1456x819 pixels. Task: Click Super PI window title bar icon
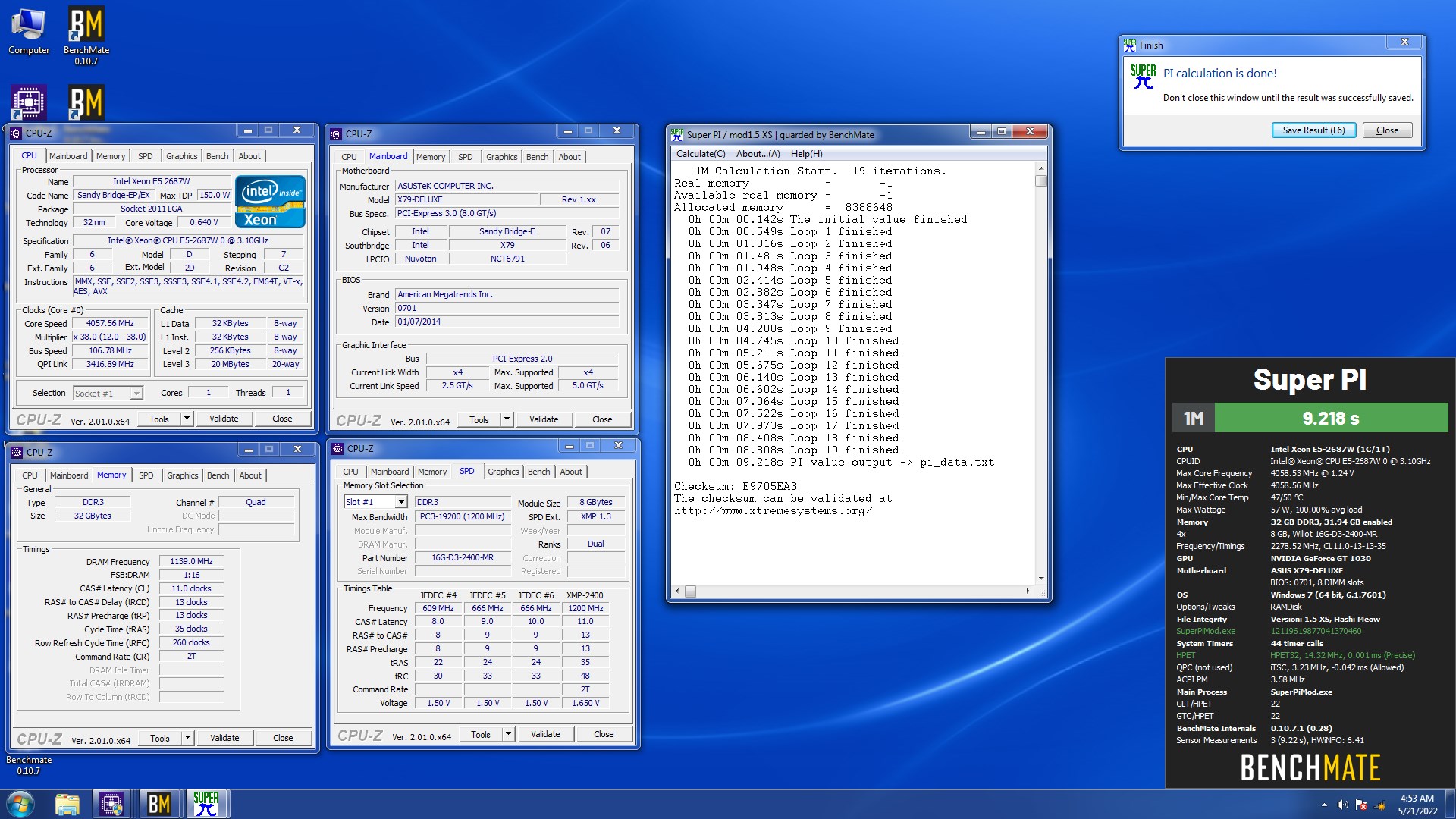pyautogui.click(x=677, y=134)
